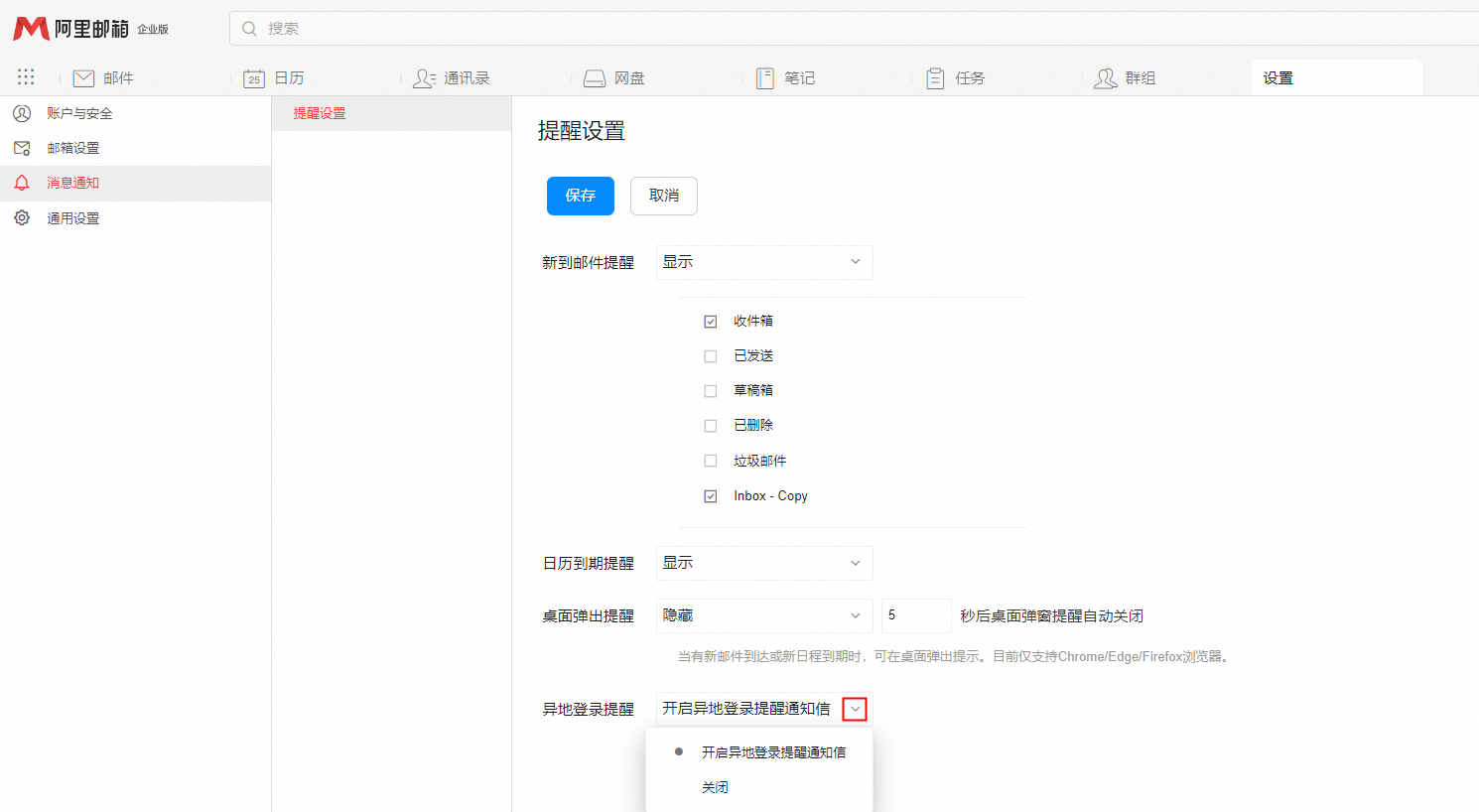This screenshot has height=812, width=1479.
Task: Click the net disk drive icon
Action: tap(595, 78)
